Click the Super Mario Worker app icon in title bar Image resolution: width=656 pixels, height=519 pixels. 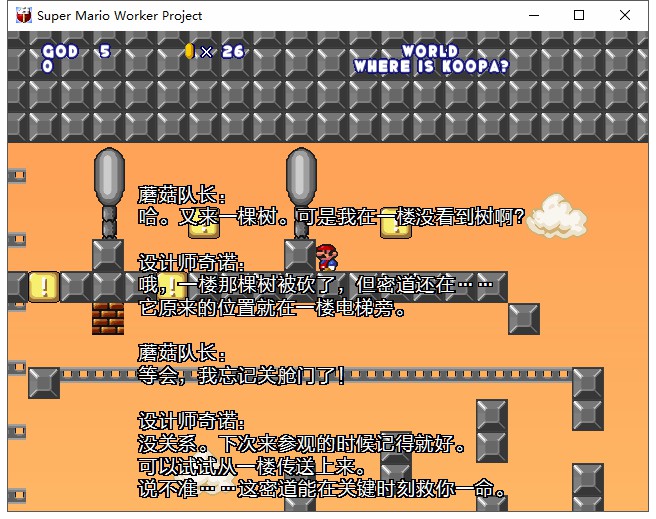point(24,15)
